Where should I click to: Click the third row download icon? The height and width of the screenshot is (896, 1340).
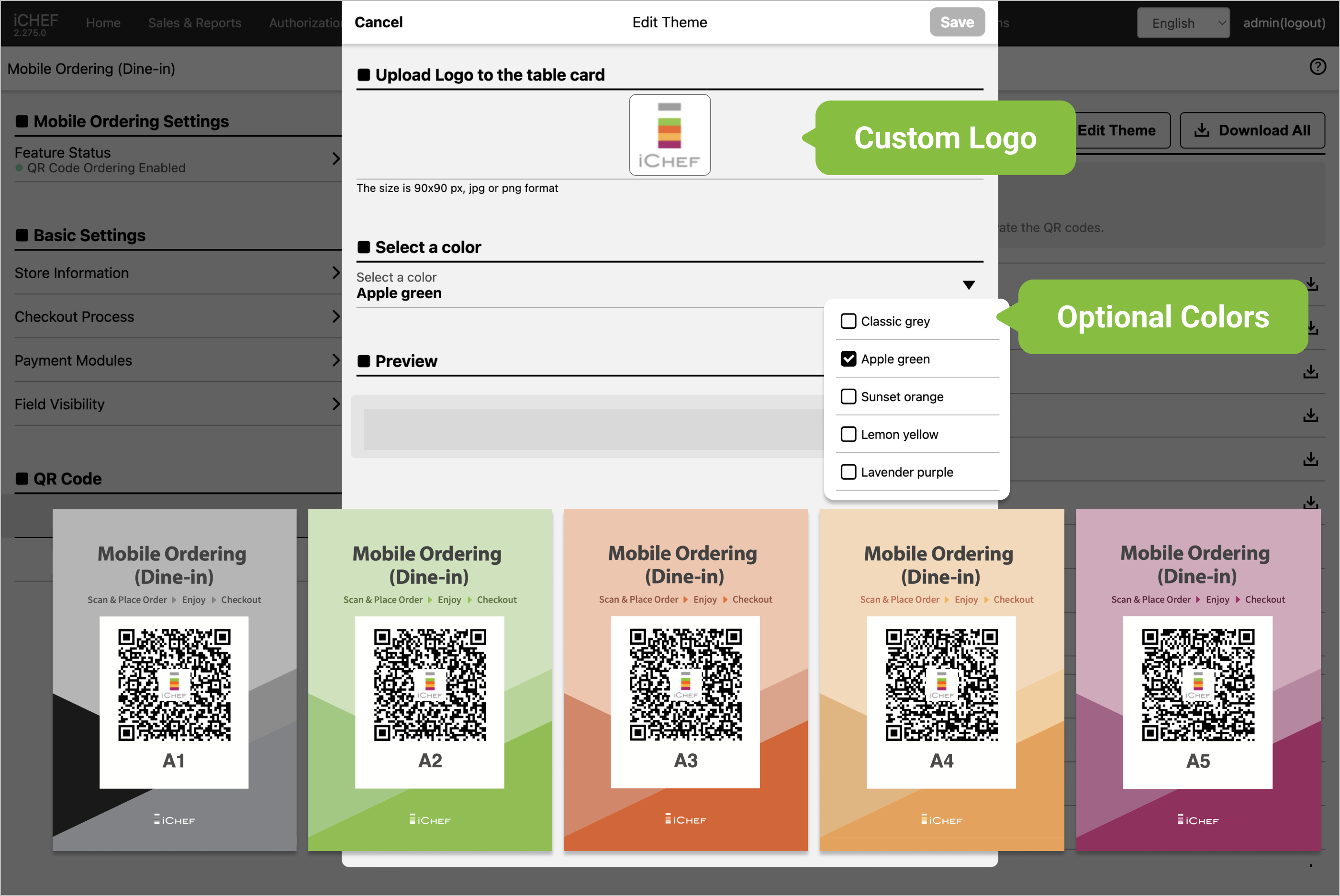pos(1310,371)
